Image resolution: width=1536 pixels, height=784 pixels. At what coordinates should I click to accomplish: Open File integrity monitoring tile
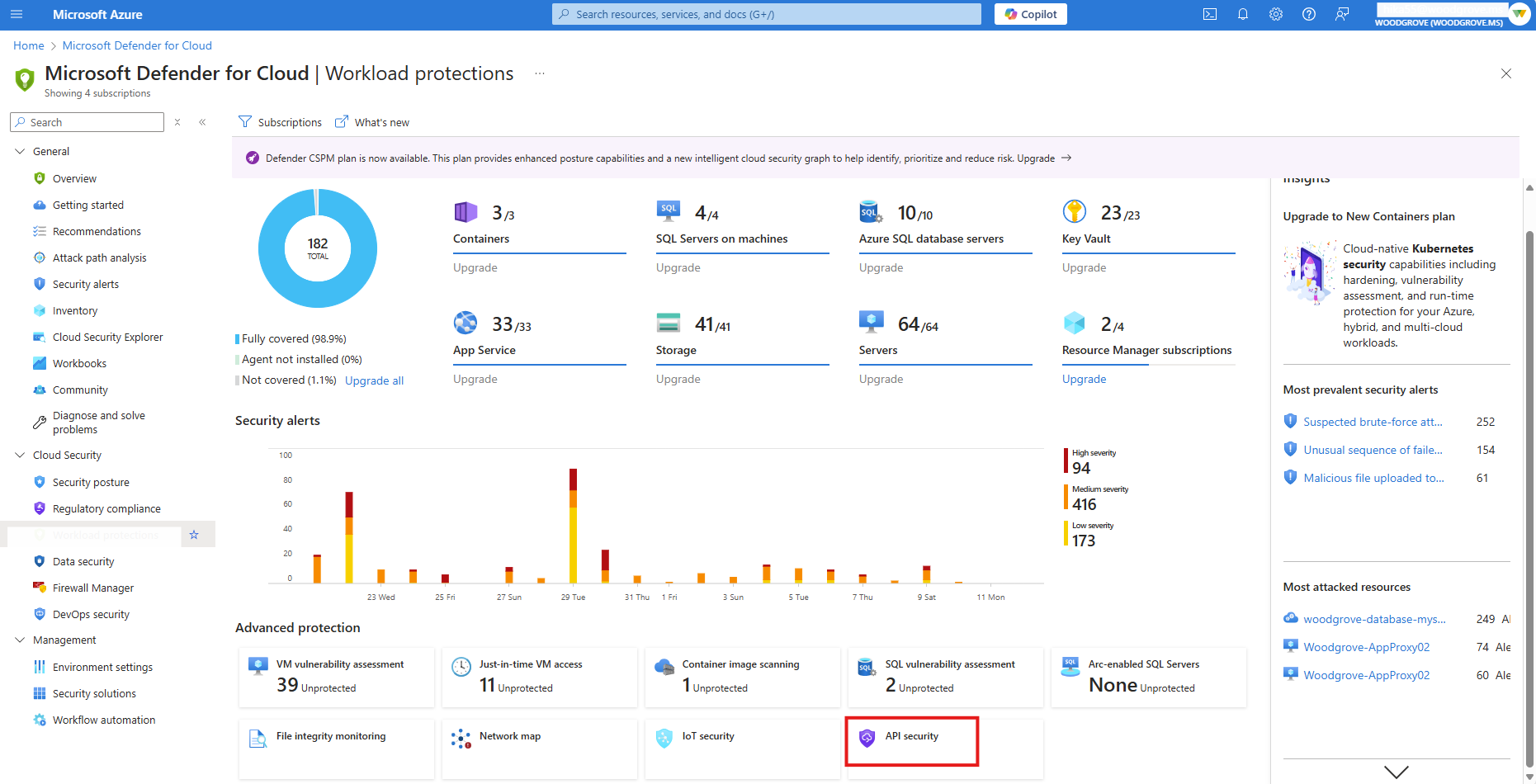(330, 737)
